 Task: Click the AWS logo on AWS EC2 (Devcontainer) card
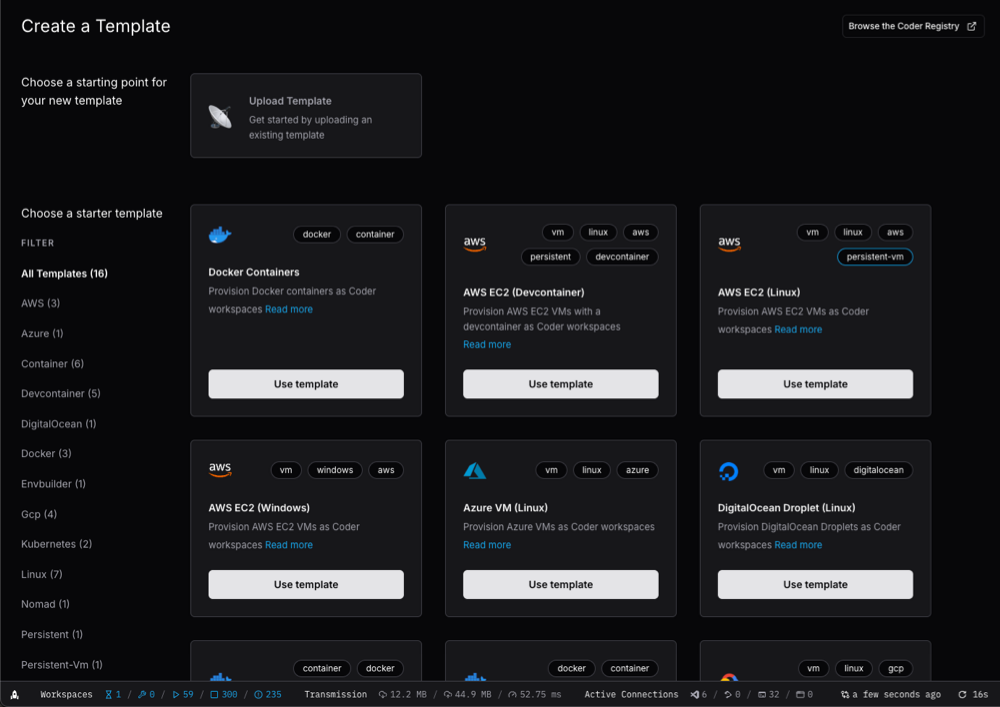click(x=474, y=242)
